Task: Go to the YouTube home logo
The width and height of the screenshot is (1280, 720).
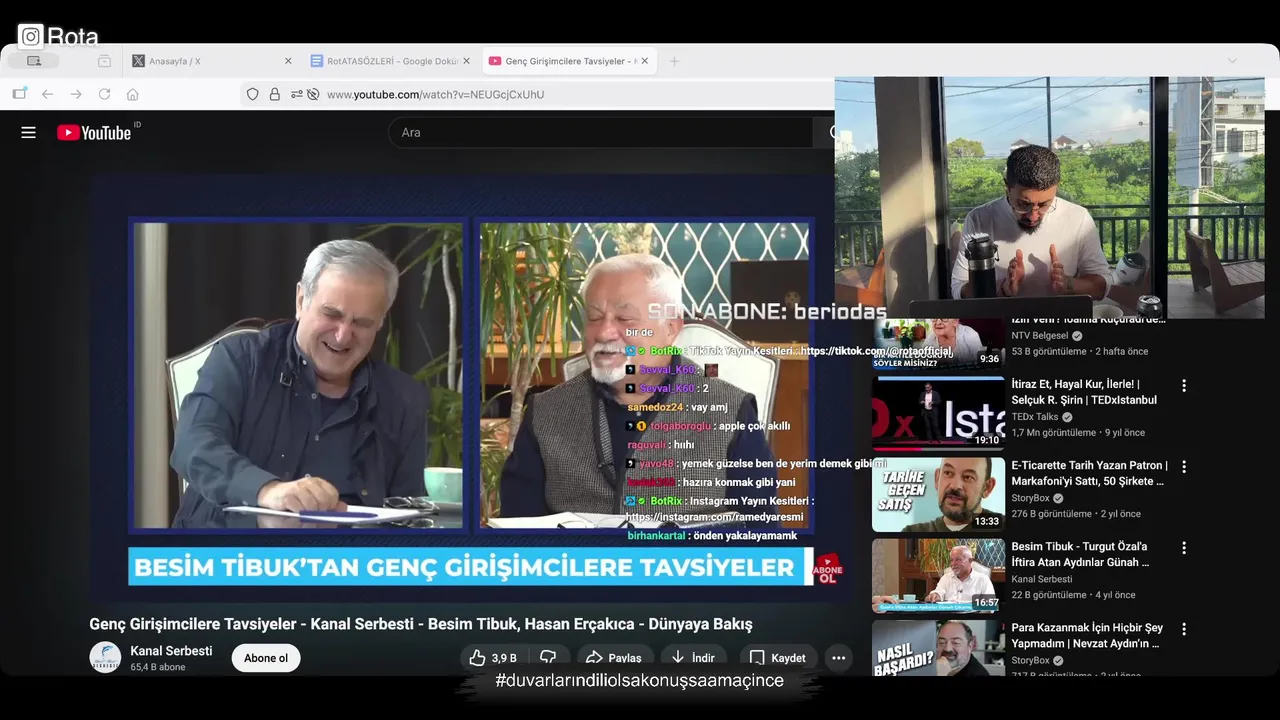Action: coord(94,132)
